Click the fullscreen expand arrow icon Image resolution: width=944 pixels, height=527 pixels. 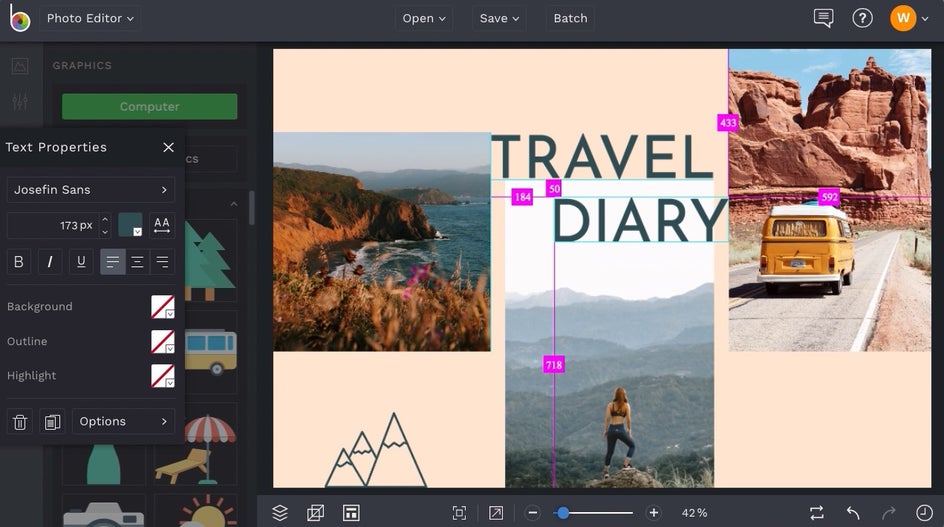pyautogui.click(x=495, y=513)
